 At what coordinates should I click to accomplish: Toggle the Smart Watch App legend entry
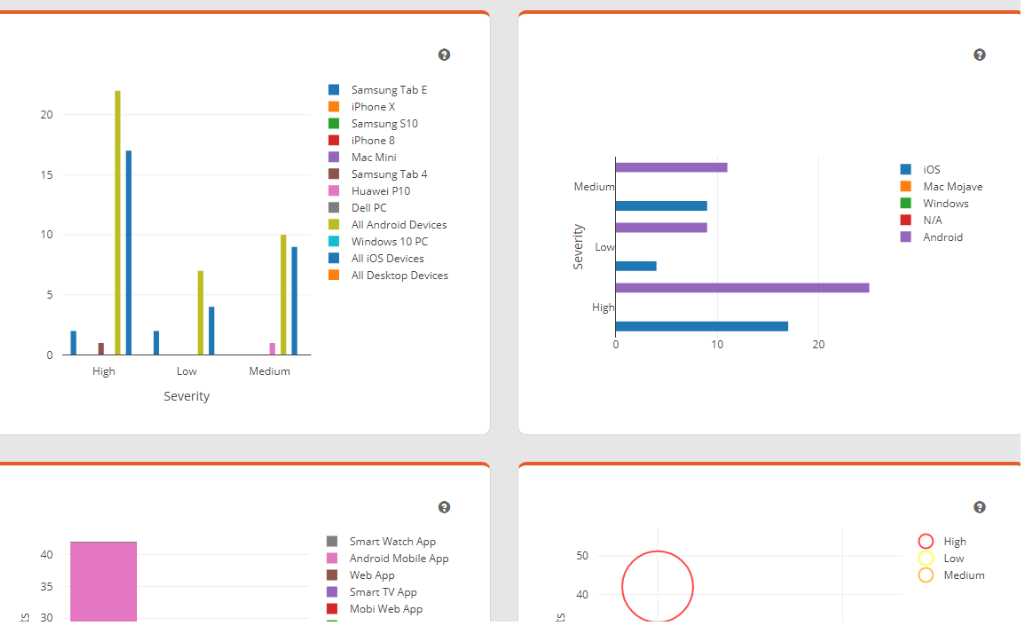point(392,541)
